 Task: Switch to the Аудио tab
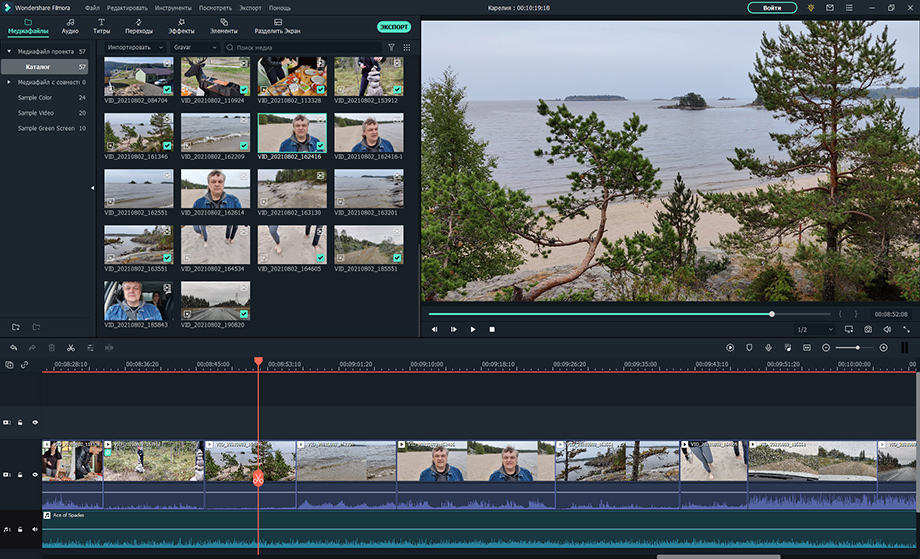click(x=70, y=26)
